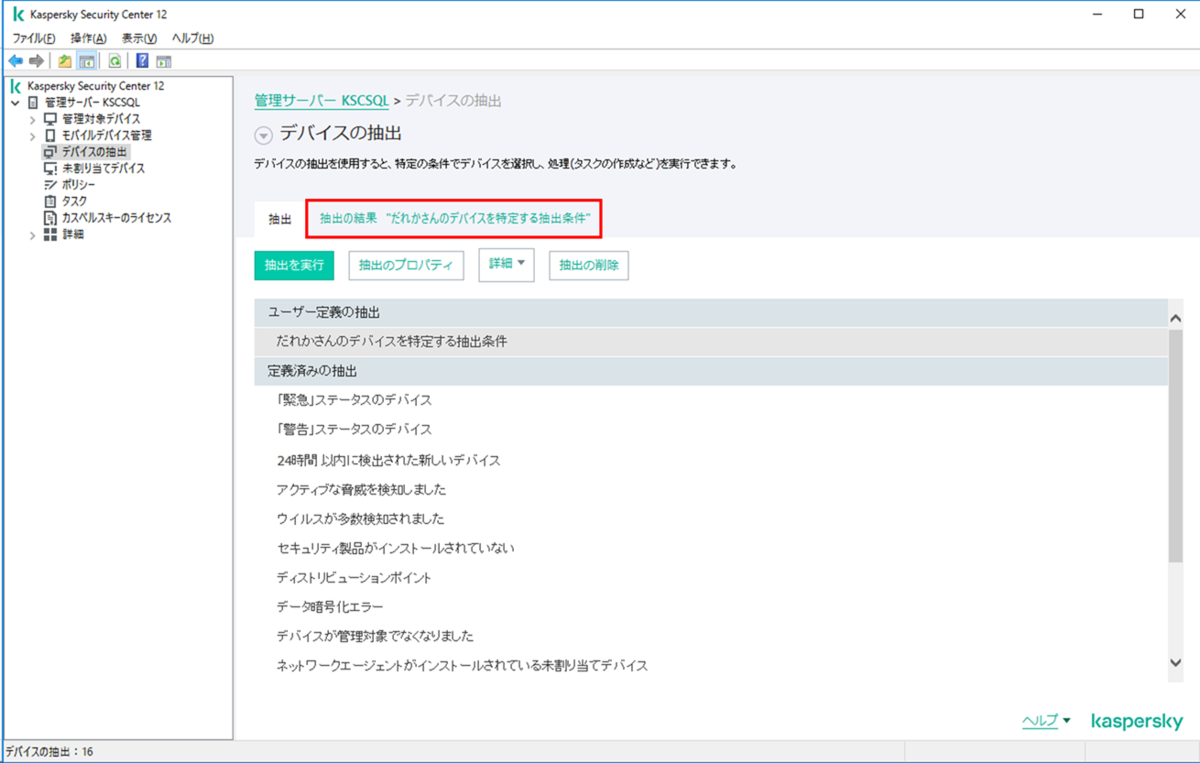Click the Kaspersky logo in title bar

pyautogui.click(x=17, y=15)
